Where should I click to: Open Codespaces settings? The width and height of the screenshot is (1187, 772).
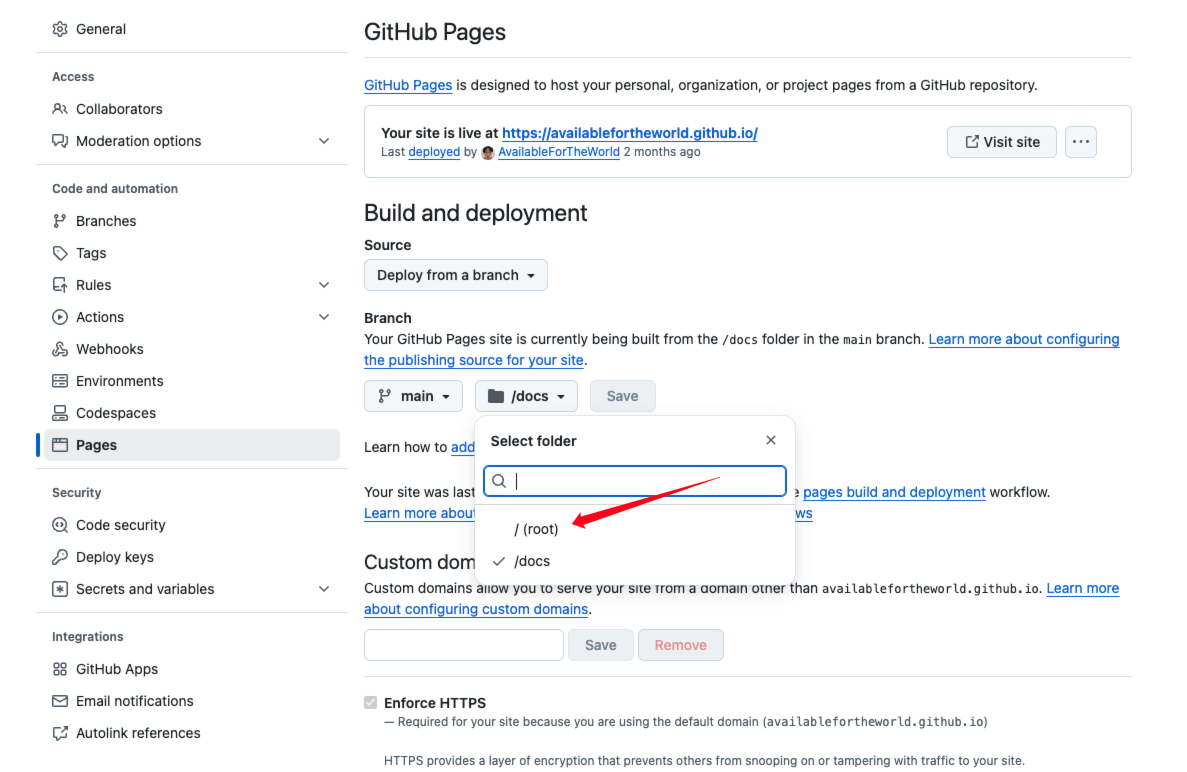(x=192, y=413)
